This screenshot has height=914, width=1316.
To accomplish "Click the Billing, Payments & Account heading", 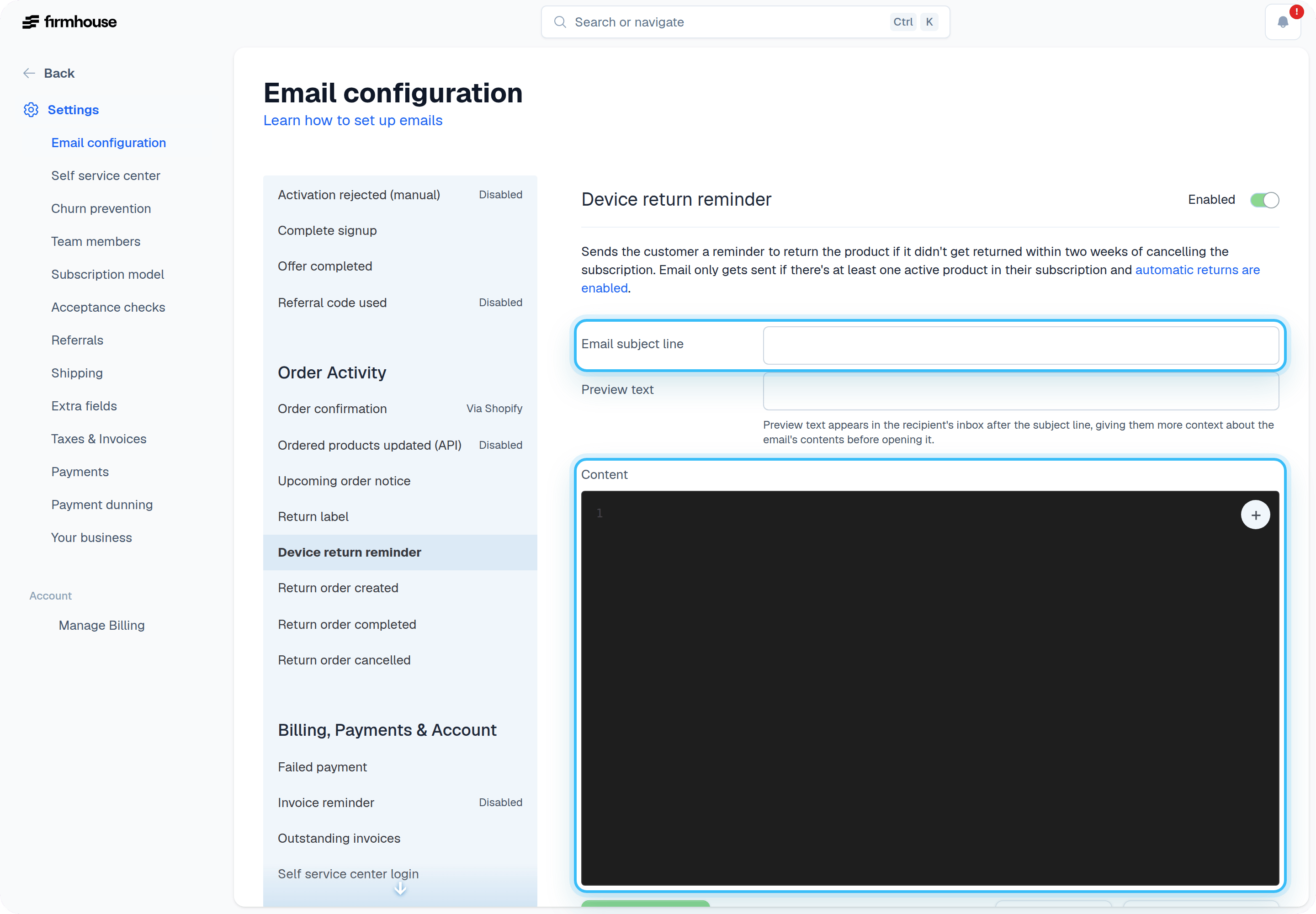I will pyautogui.click(x=387, y=730).
